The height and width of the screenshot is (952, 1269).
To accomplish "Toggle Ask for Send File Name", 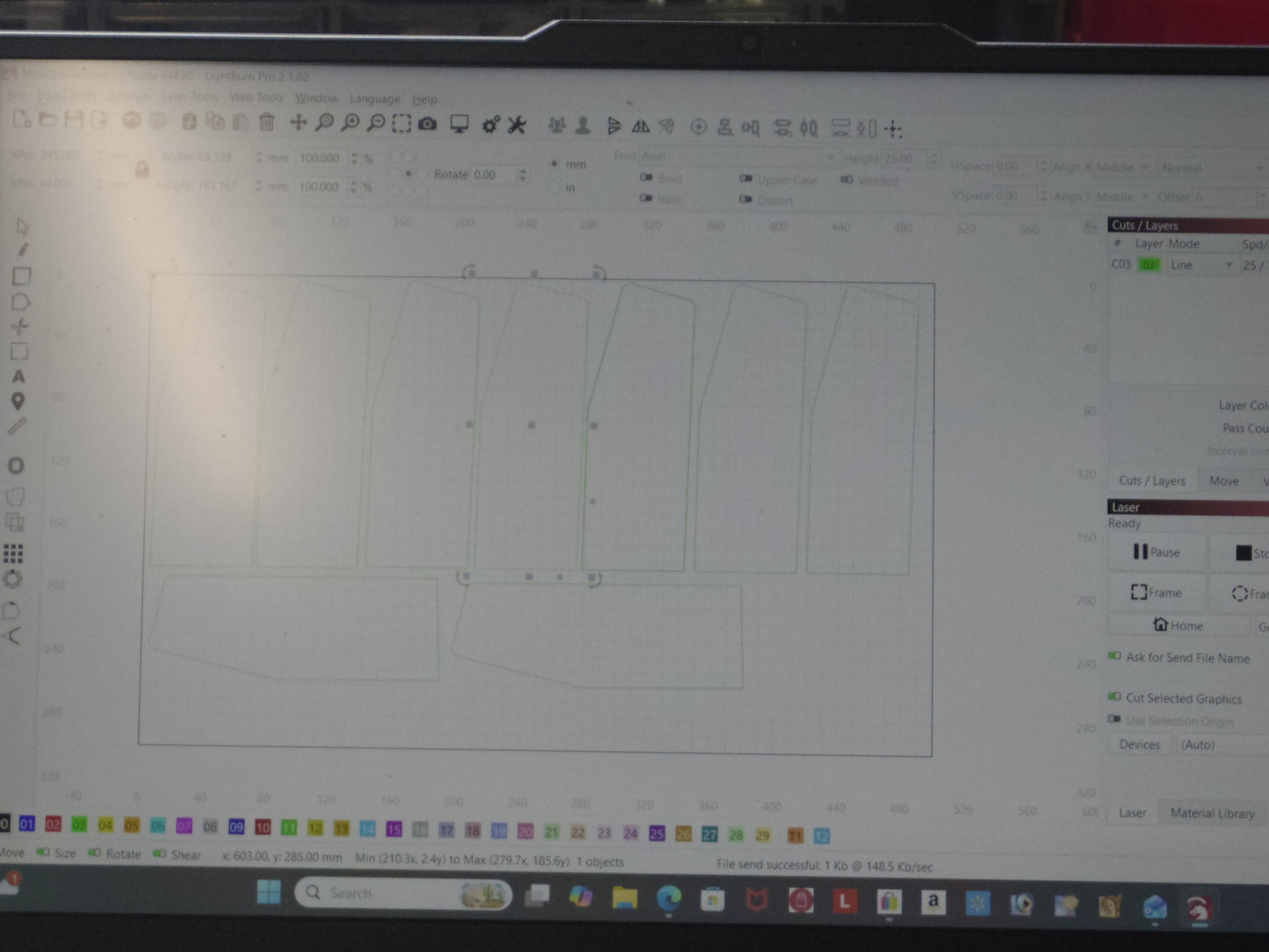I will click(x=1114, y=656).
